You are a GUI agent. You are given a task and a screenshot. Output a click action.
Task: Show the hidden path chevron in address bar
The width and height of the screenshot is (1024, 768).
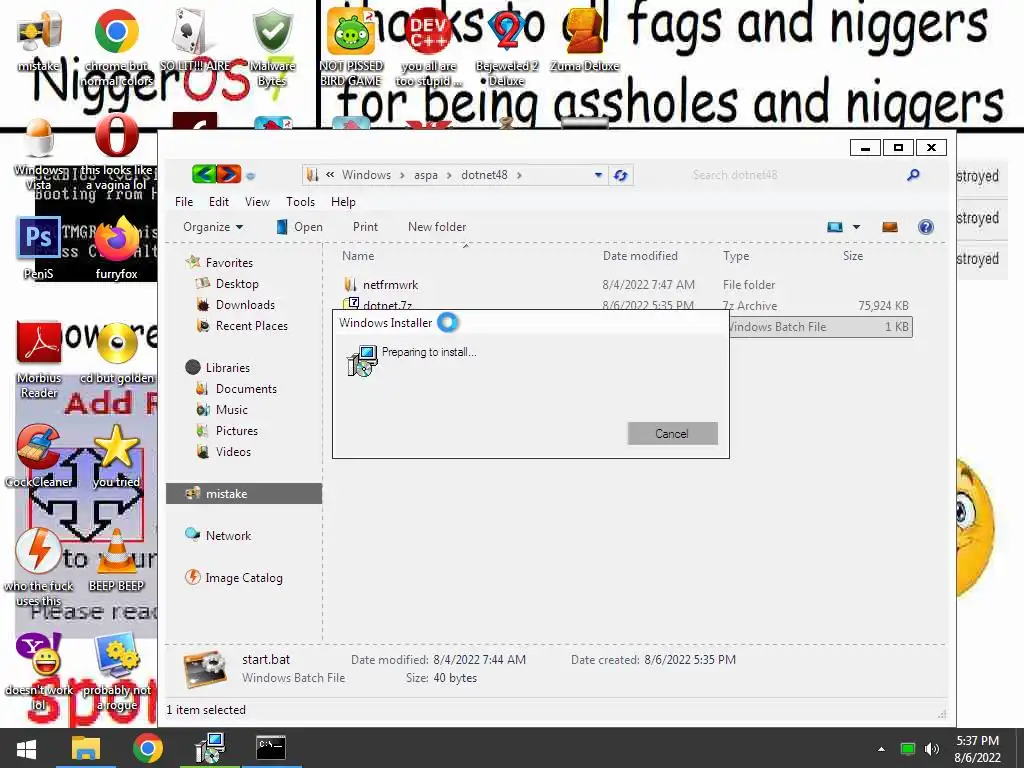coord(330,174)
